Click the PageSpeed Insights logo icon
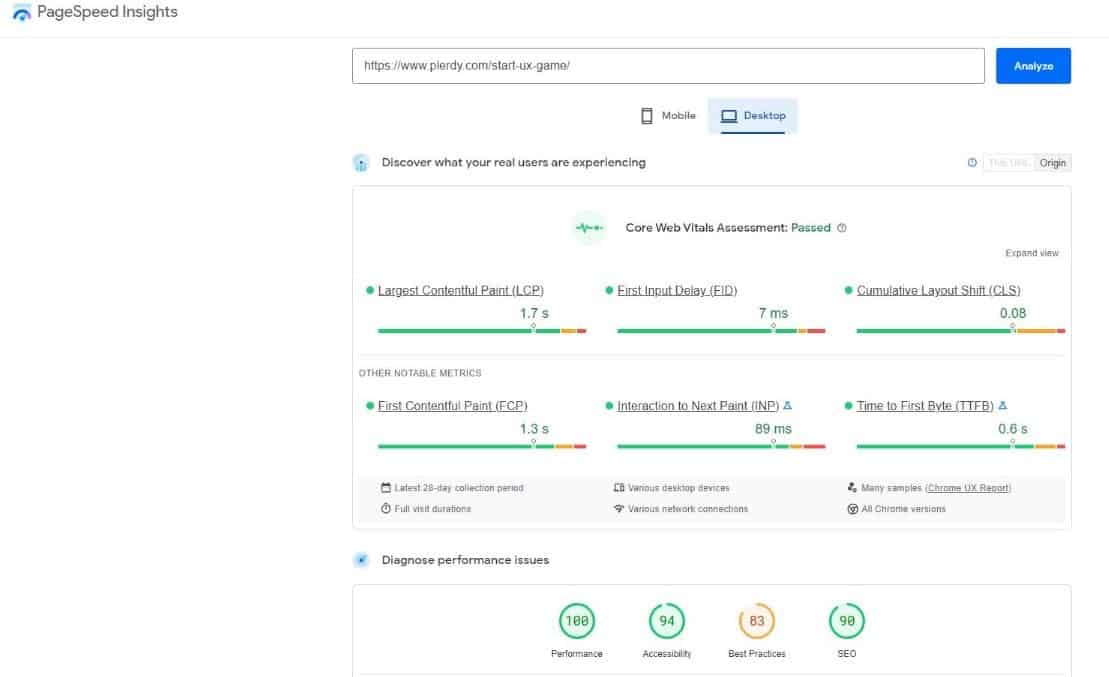Viewport: 1109px width, 677px height. [20, 12]
